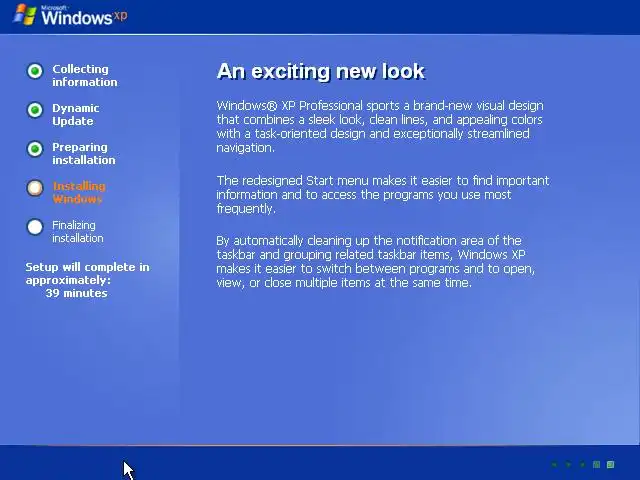Click the 39 minutes time estimate
This screenshot has height=480, width=640.
point(76,293)
